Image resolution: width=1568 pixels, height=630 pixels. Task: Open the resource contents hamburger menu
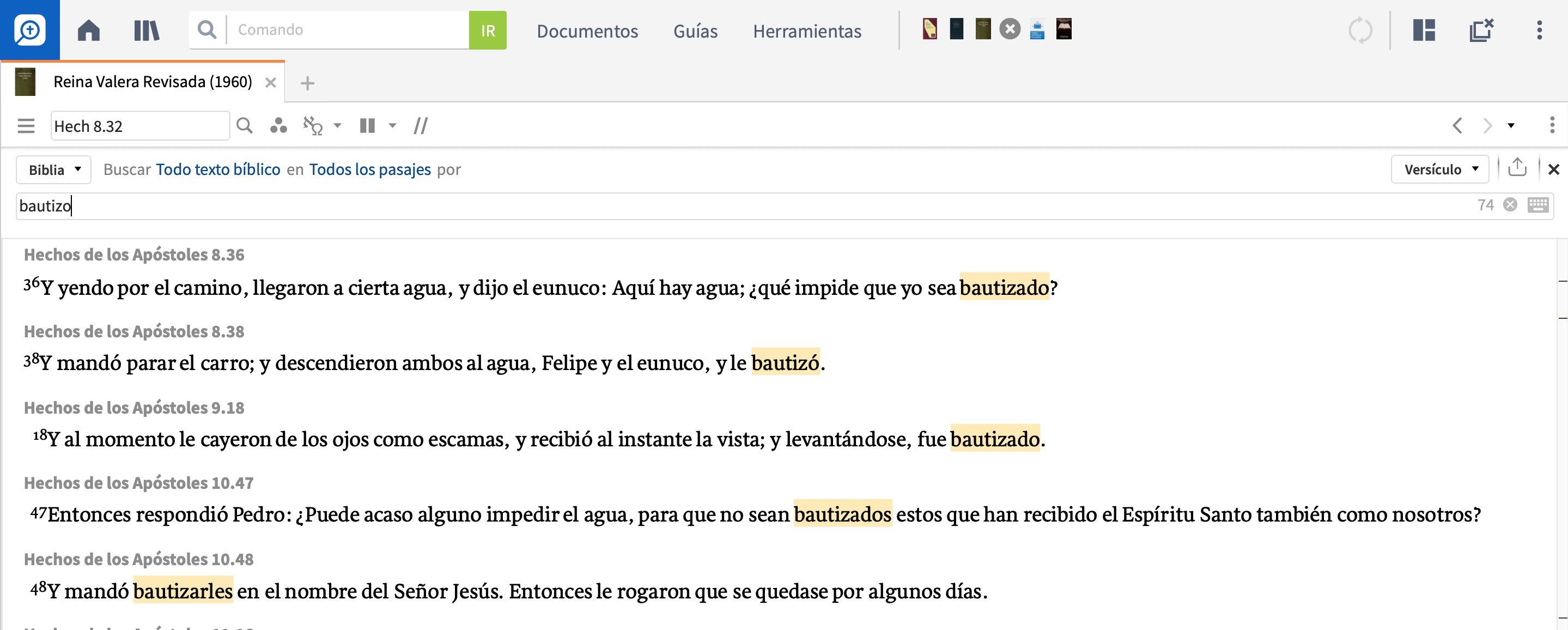tap(26, 126)
